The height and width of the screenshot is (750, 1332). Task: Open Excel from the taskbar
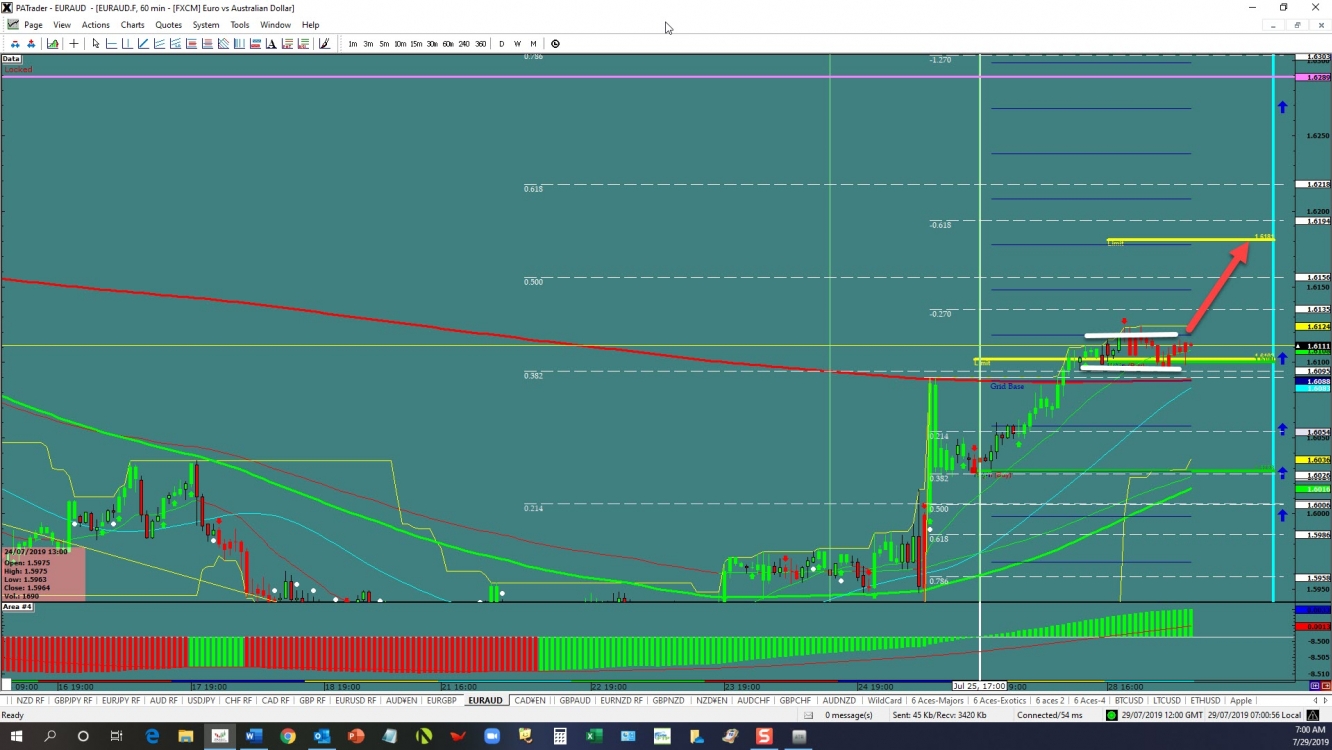pos(593,736)
